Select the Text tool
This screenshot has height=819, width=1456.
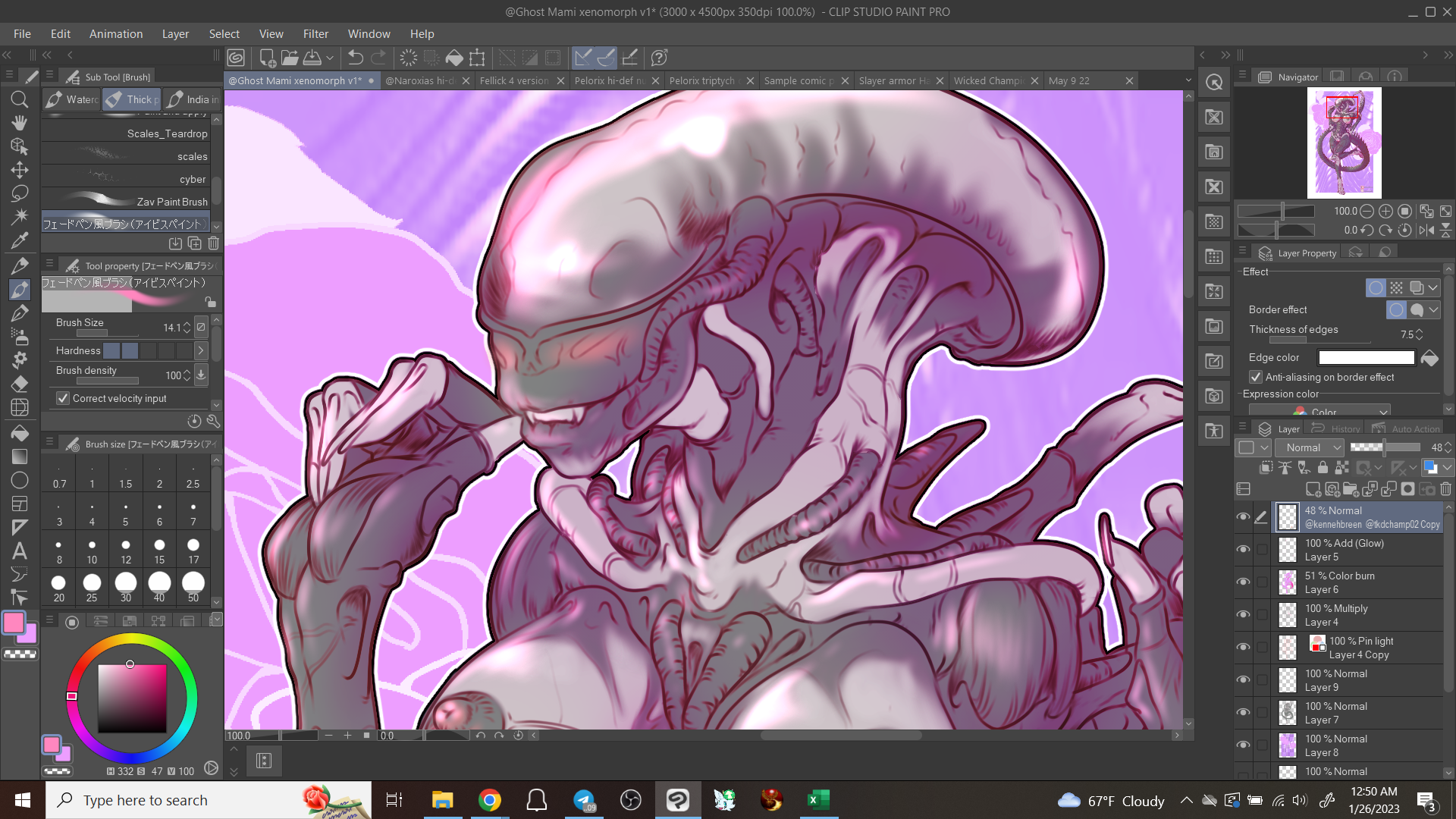pyautogui.click(x=20, y=551)
